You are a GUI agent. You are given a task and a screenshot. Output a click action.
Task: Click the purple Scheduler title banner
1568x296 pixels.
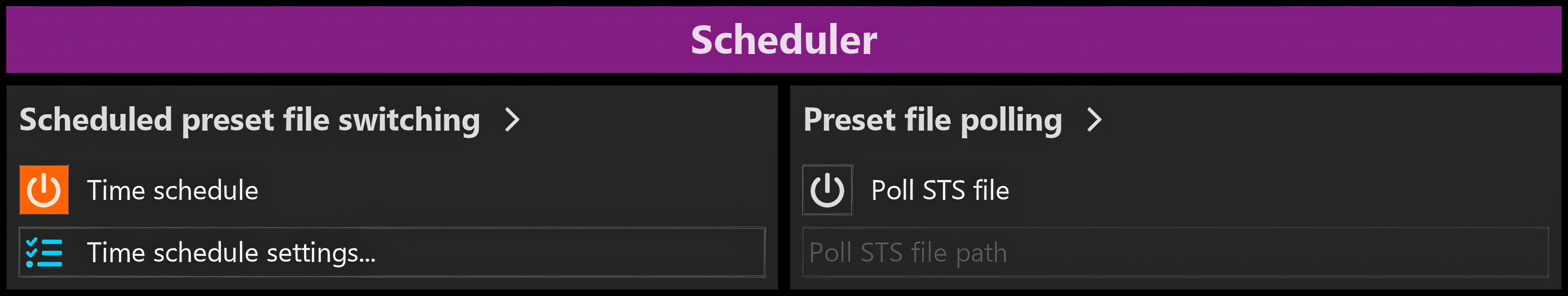pos(784,39)
